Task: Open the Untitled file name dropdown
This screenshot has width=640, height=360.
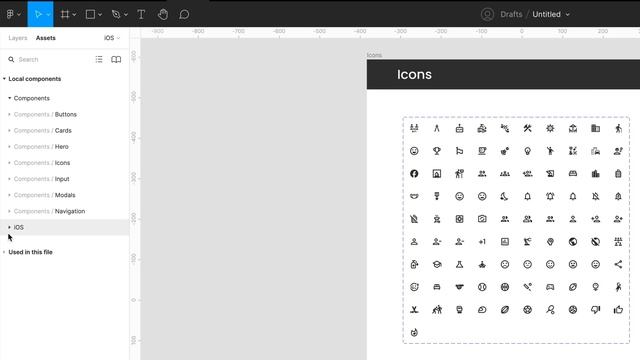Action: (567, 15)
